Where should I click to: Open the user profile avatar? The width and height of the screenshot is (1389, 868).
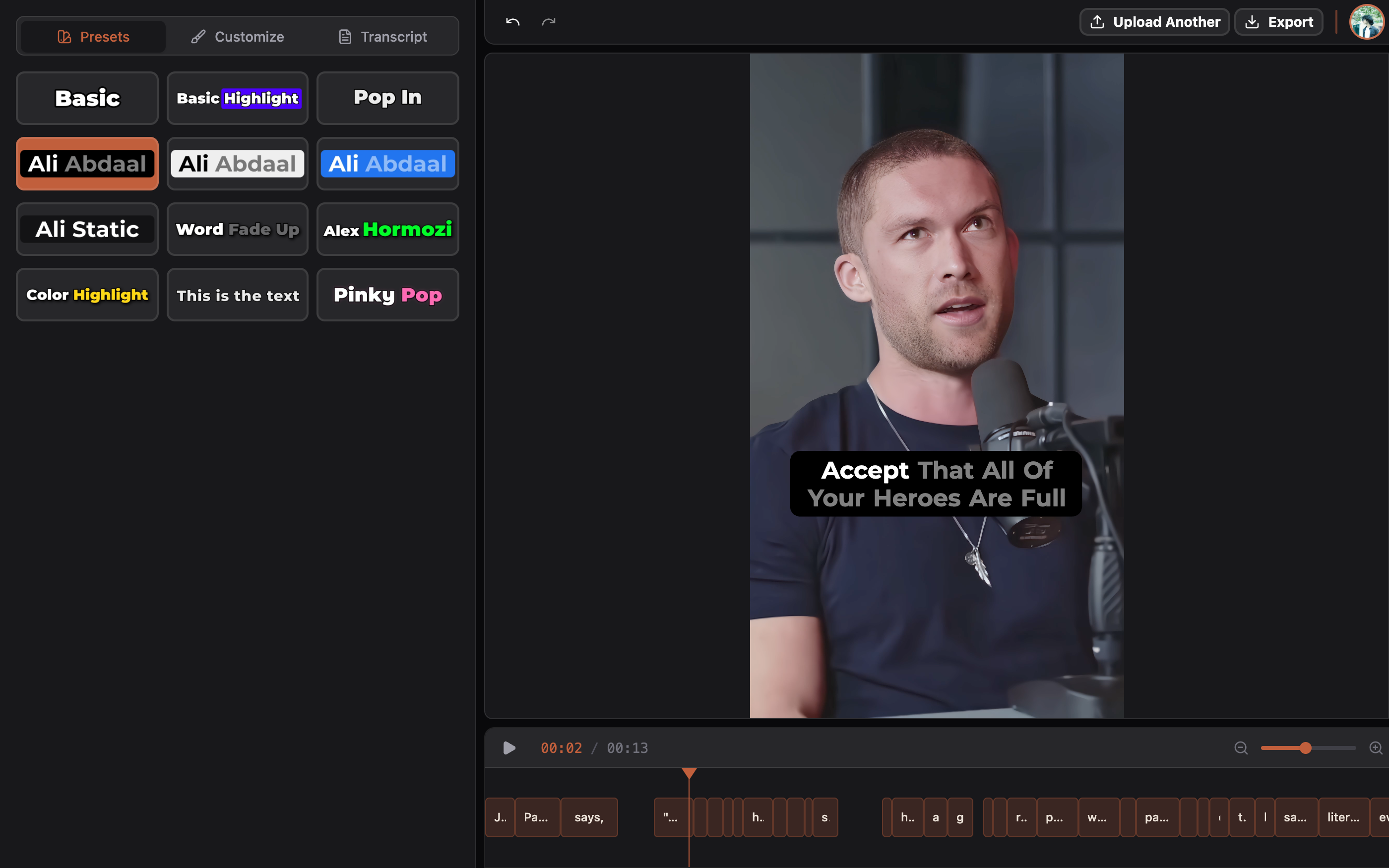pos(1366,22)
